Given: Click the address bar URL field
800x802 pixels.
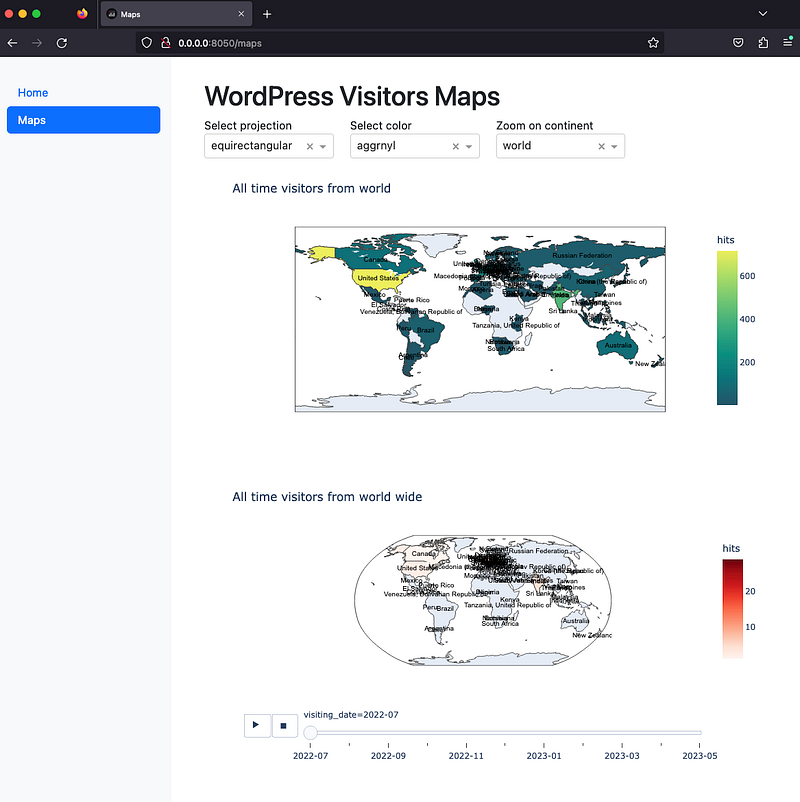Looking at the screenshot, I should pos(399,43).
